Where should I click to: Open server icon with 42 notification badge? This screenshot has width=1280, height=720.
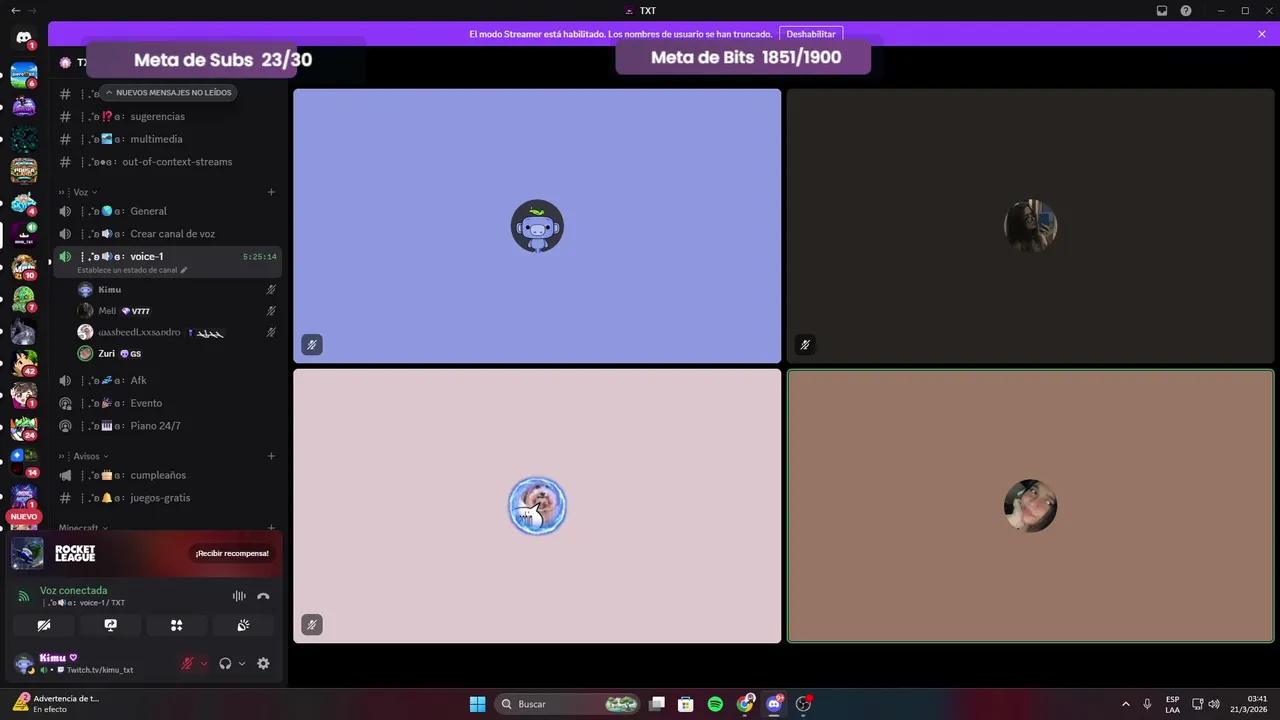[24, 362]
